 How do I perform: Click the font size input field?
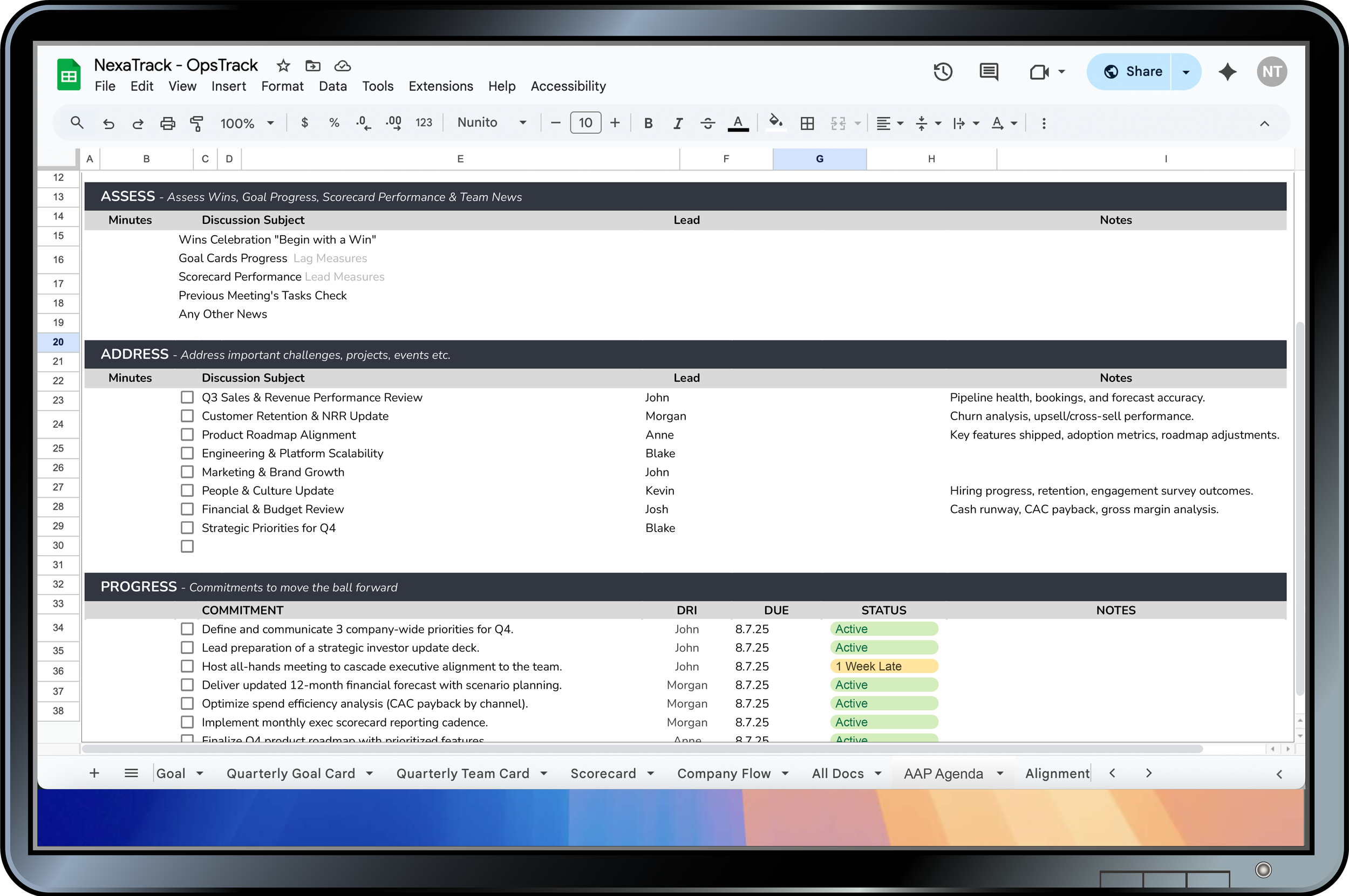tap(585, 123)
